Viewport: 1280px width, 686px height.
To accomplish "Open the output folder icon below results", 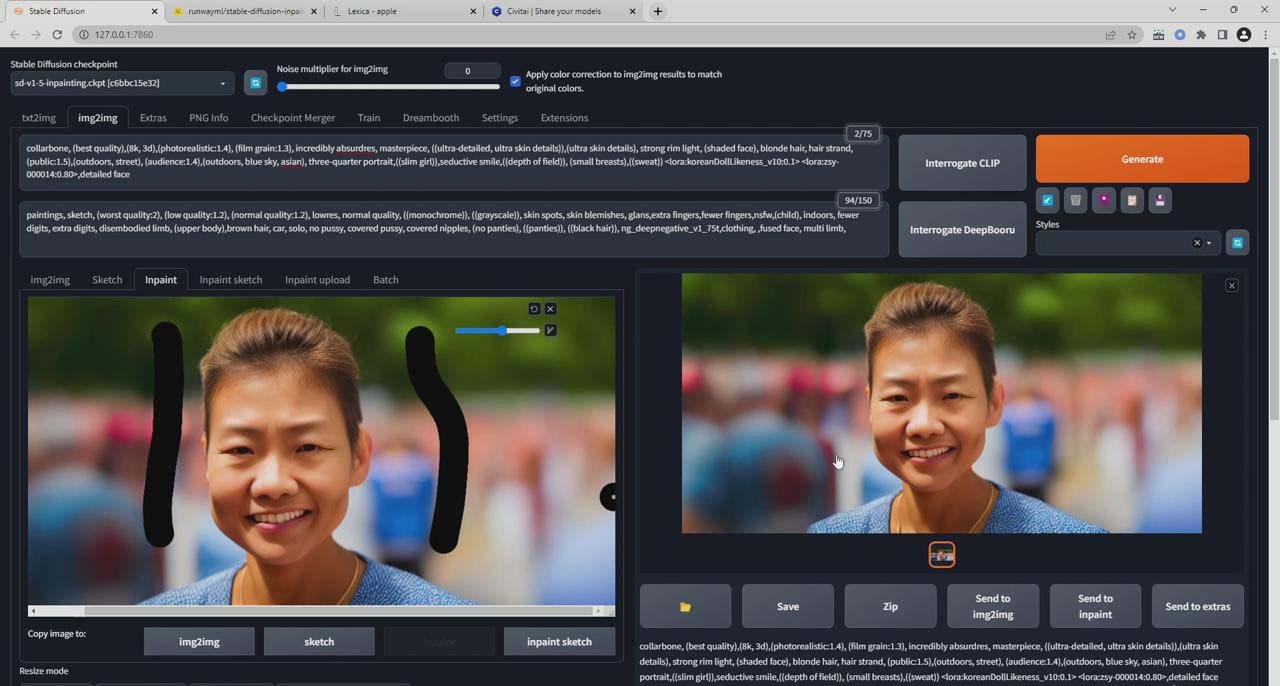I will pyautogui.click(x=685, y=606).
